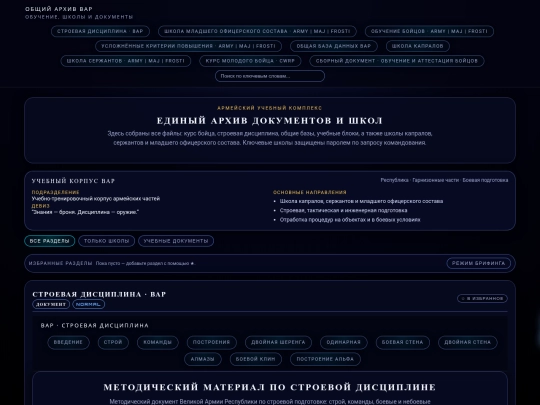
Task: Open Курс молодого бойца · CWRP
Action: 250,61
